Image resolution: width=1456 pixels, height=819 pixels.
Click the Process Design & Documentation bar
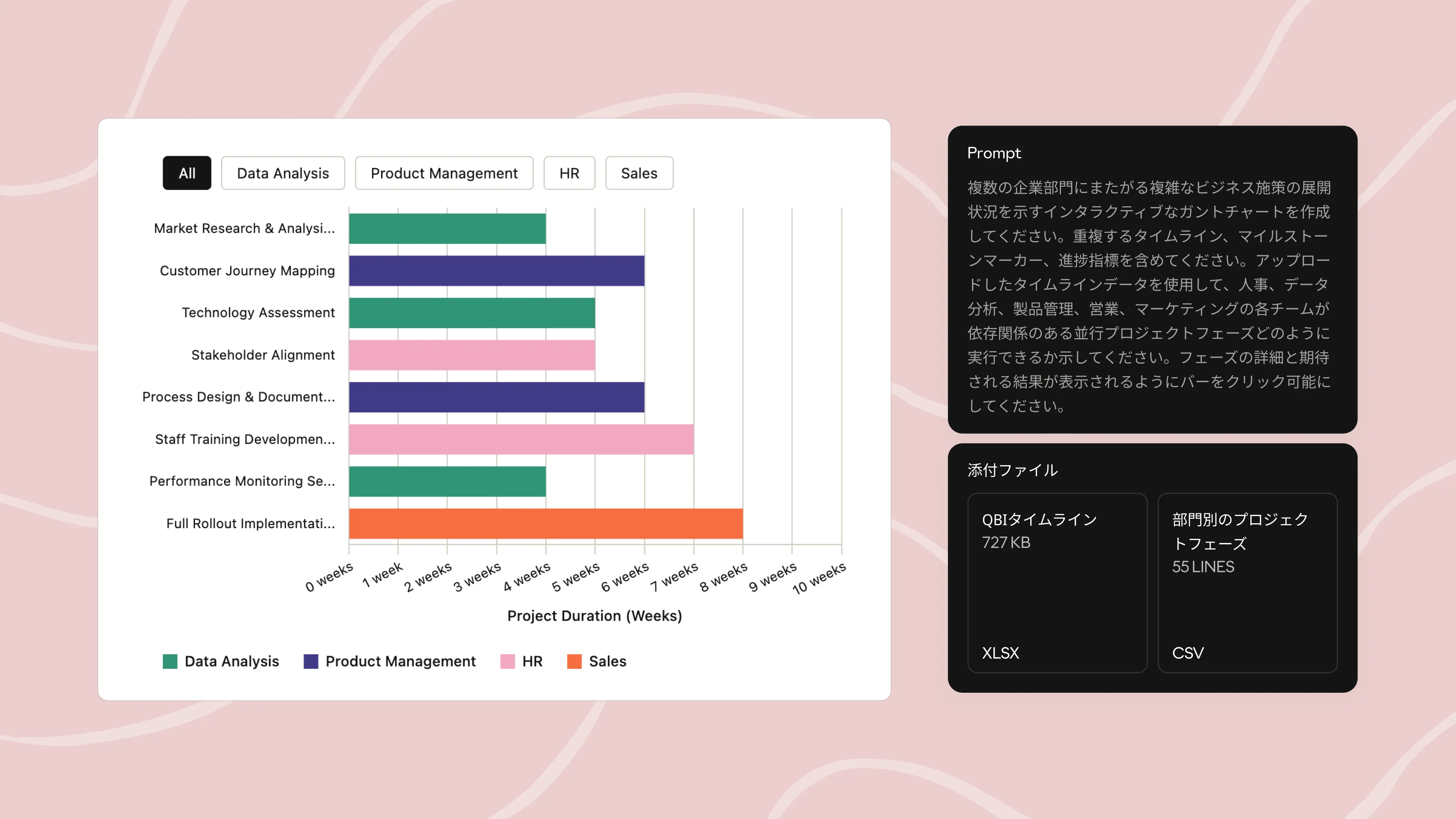[x=496, y=397]
